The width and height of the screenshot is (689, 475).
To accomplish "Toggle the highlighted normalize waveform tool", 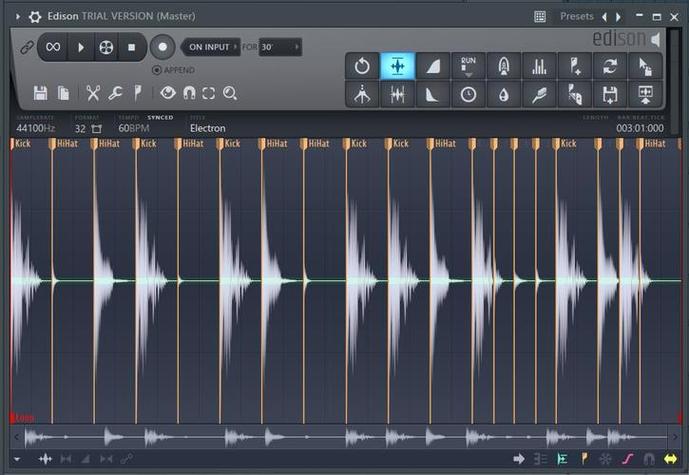I will pyautogui.click(x=398, y=66).
